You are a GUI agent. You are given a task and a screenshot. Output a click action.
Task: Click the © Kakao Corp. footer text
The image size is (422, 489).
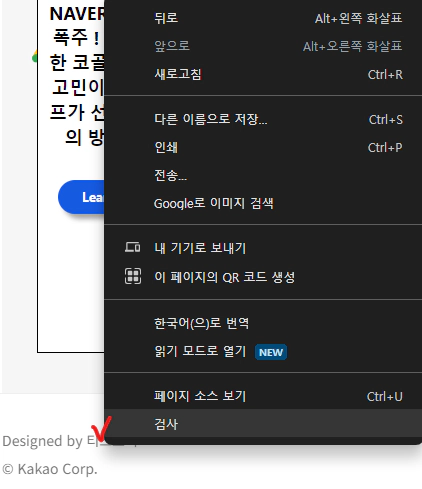click(x=50, y=469)
